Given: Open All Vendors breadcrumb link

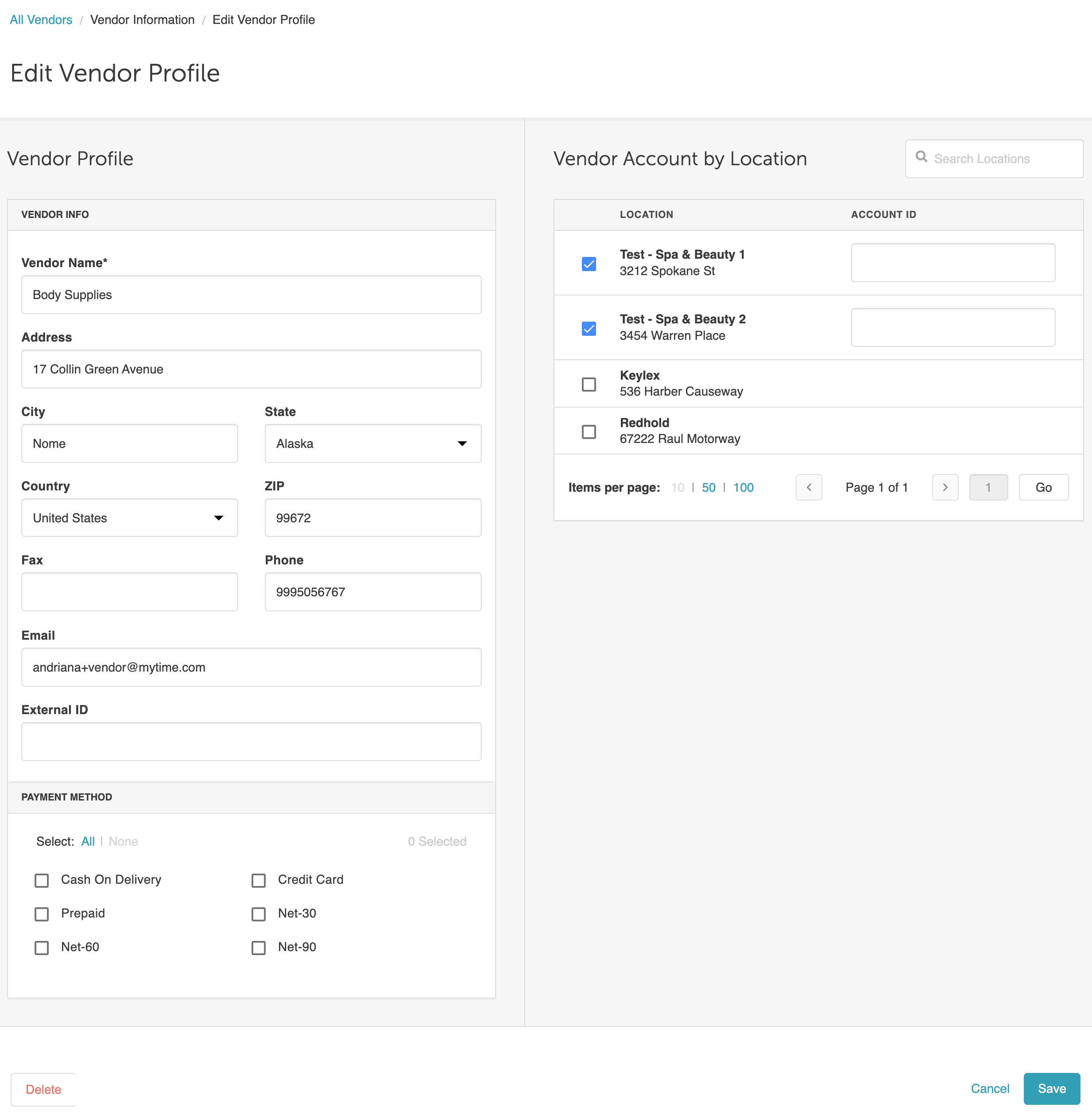Looking at the screenshot, I should [x=41, y=19].
